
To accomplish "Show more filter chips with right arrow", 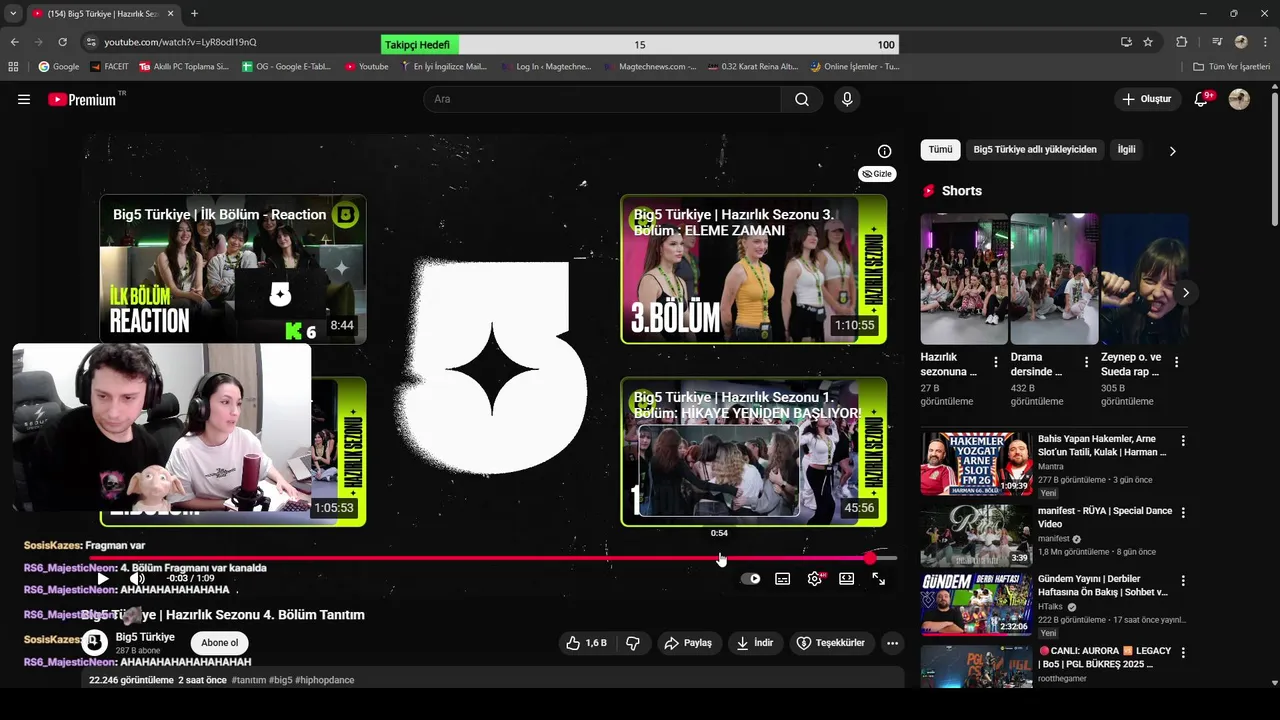I will click(1172, 151).
